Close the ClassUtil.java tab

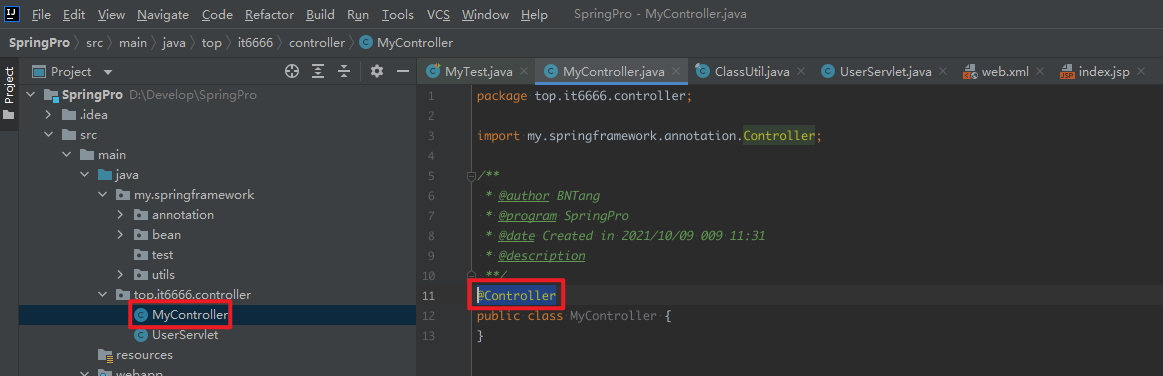click(800, 72)
